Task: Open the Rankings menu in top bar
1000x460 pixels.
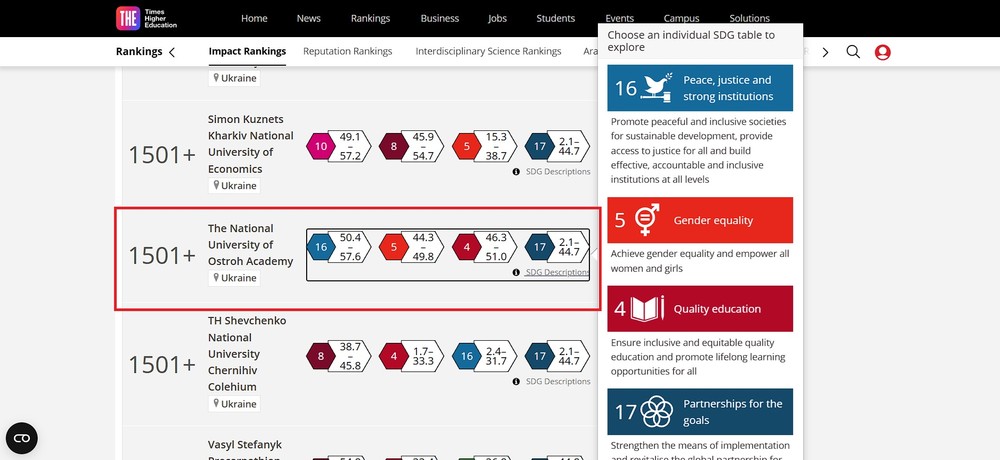Action: (x=370, y=19)
